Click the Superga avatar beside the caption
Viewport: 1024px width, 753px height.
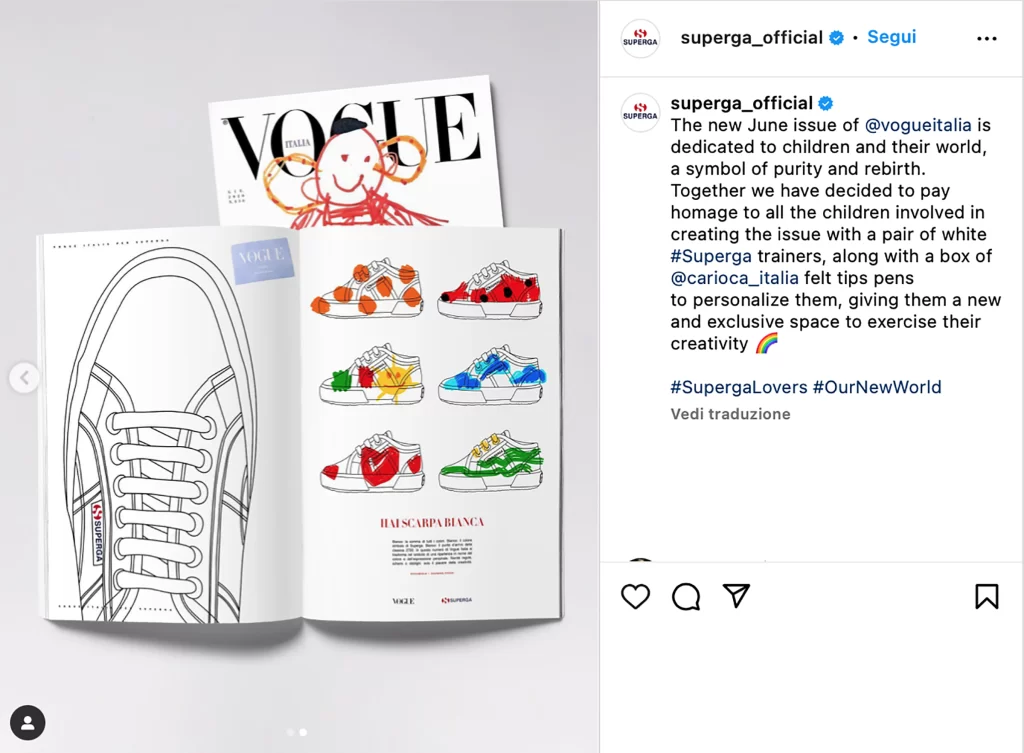tap(640, 112)
